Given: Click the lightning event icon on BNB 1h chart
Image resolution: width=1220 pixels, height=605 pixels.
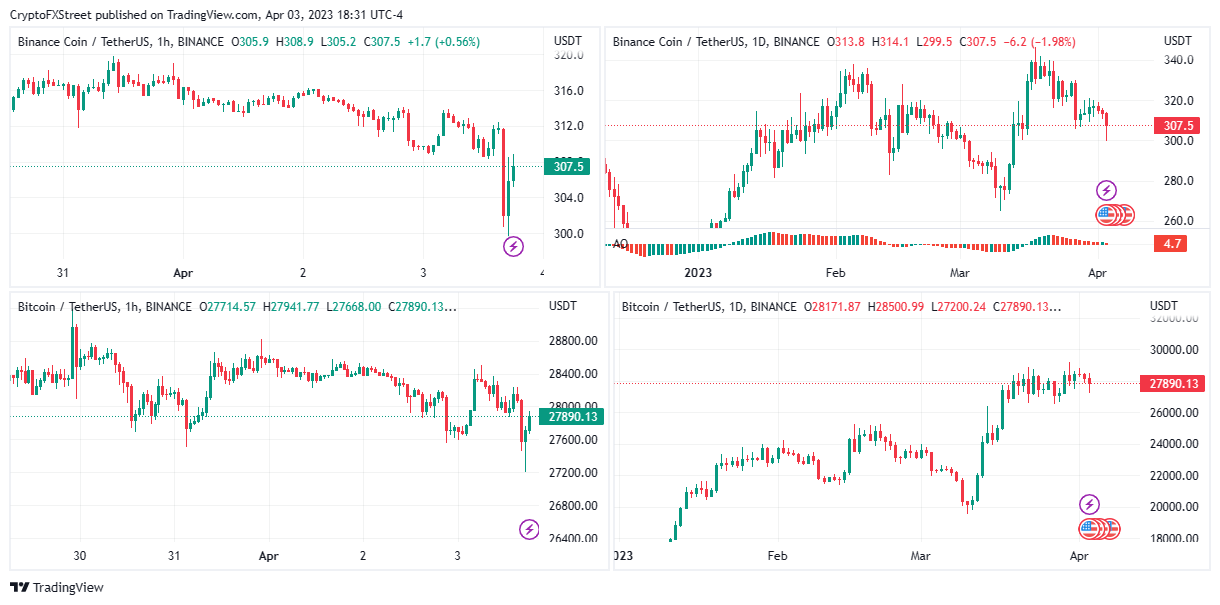Looking at the screenshot, I should [x=513, y=246].
